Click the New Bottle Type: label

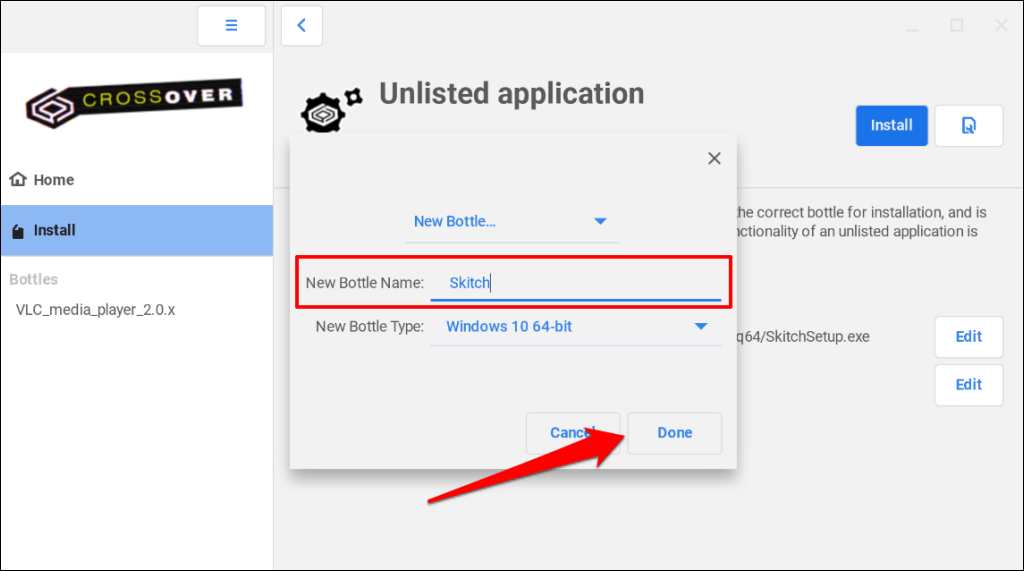(370, 327)
